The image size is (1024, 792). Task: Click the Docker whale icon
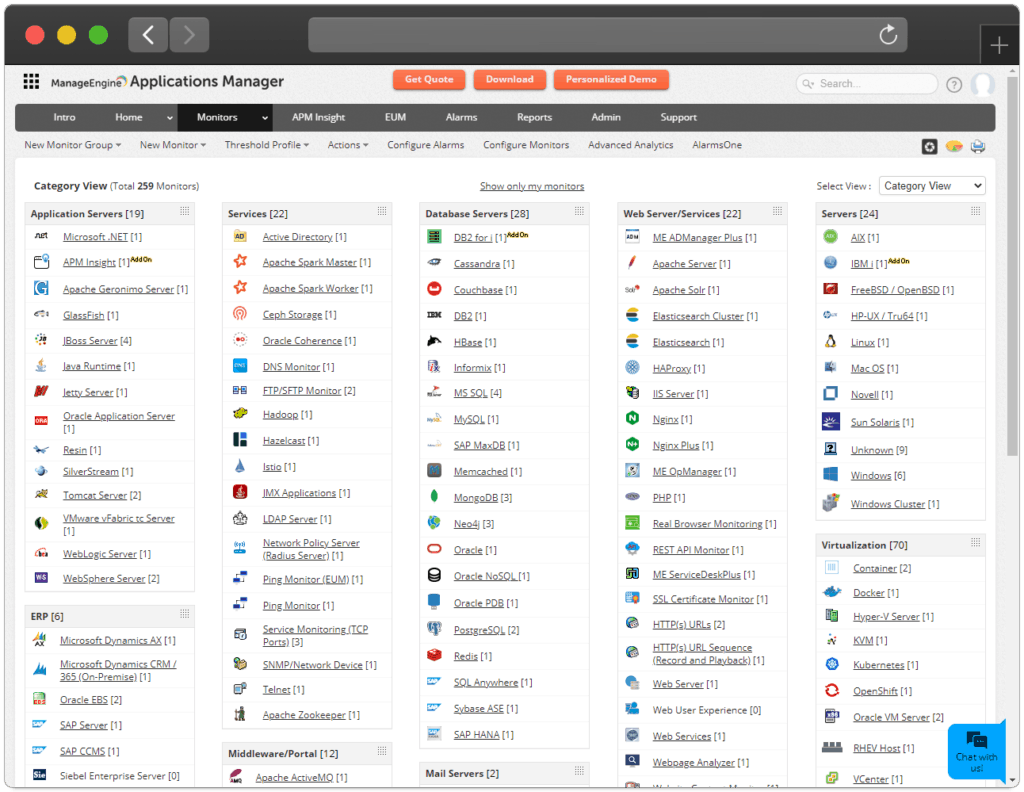(831, 593)
